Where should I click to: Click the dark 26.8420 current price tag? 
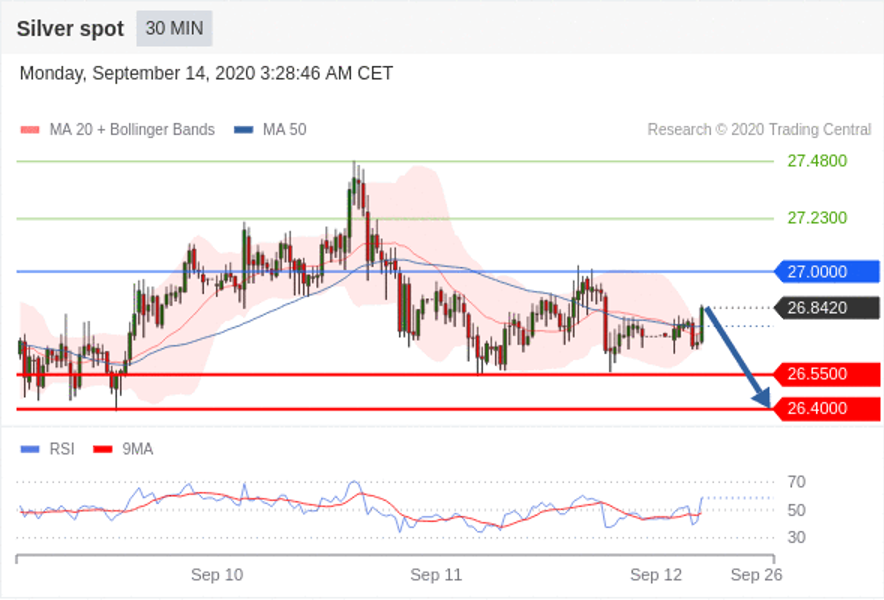826,308
